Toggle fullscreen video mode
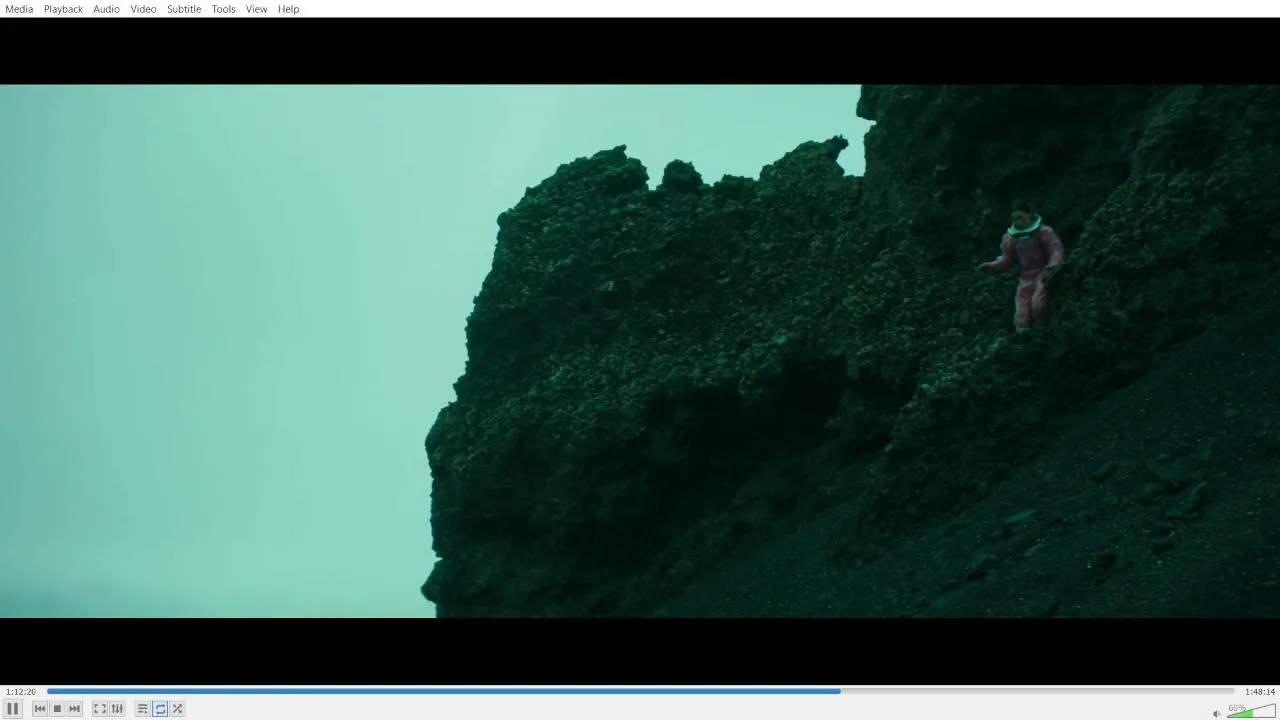 coord(100,709)
